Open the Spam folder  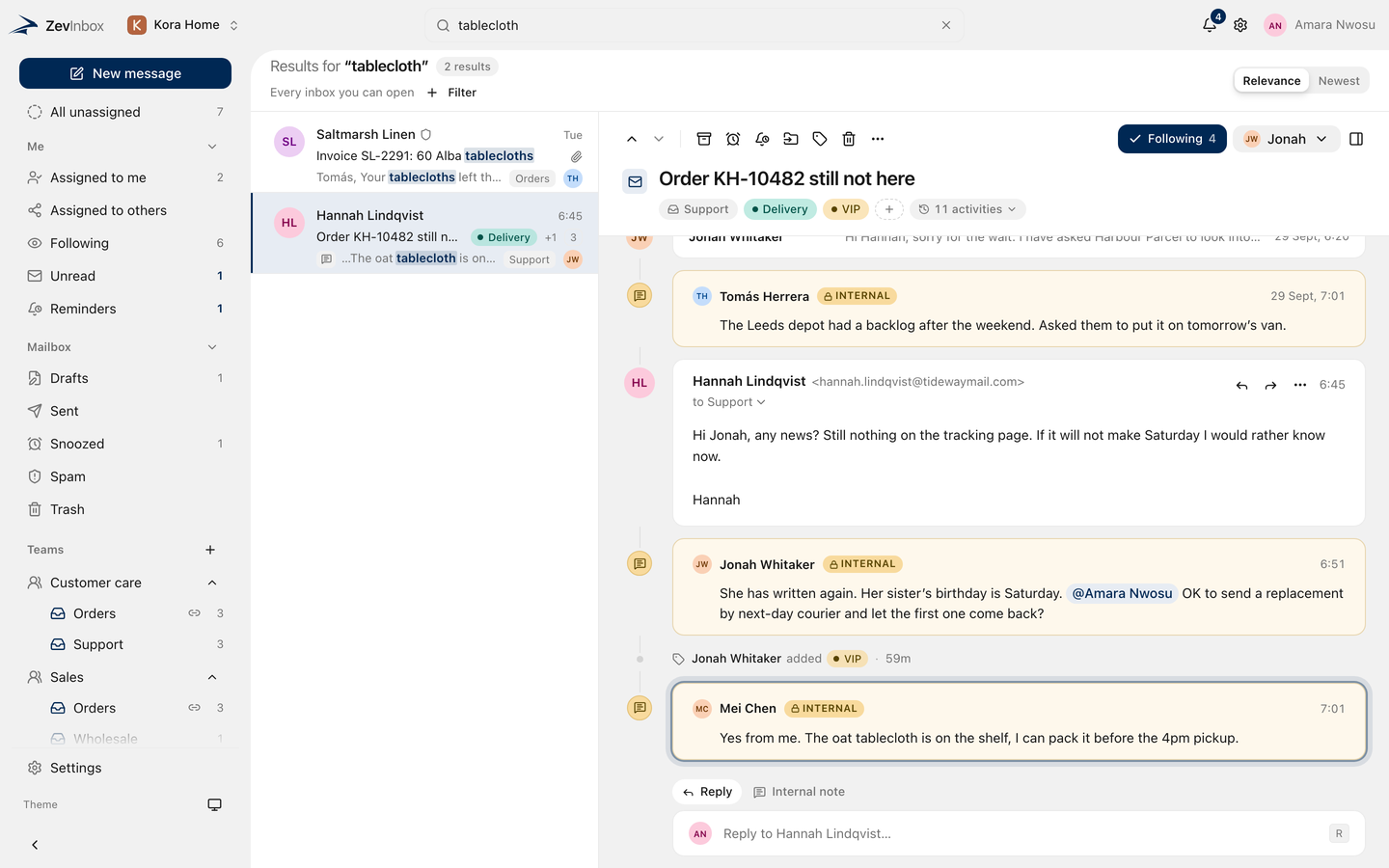pyautogui.click(x=125, y=476)
